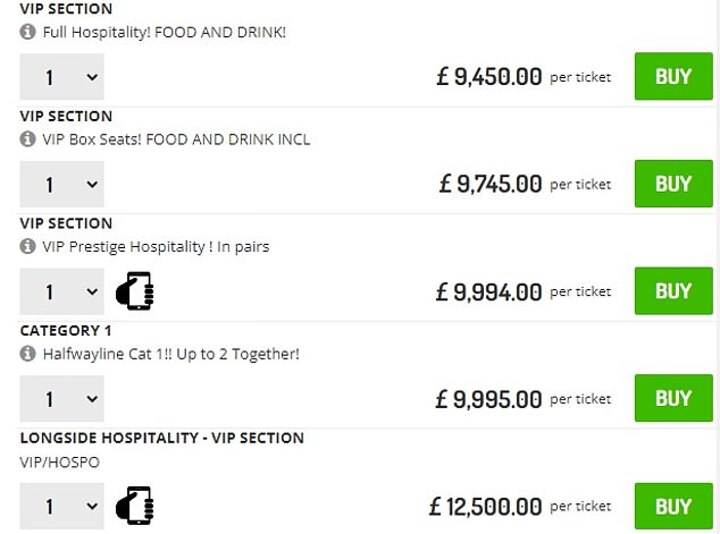Viewport: 720px width, 534px height.
Task: Buy the £12,500.00 Longside Hospitality ticket
Action: 673,506
